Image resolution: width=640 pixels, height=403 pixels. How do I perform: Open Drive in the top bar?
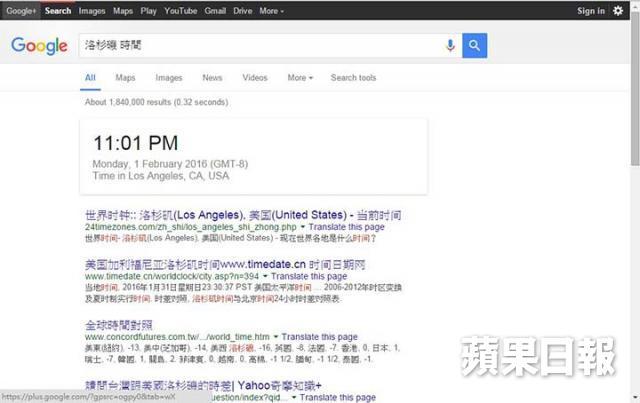(242, 11)
